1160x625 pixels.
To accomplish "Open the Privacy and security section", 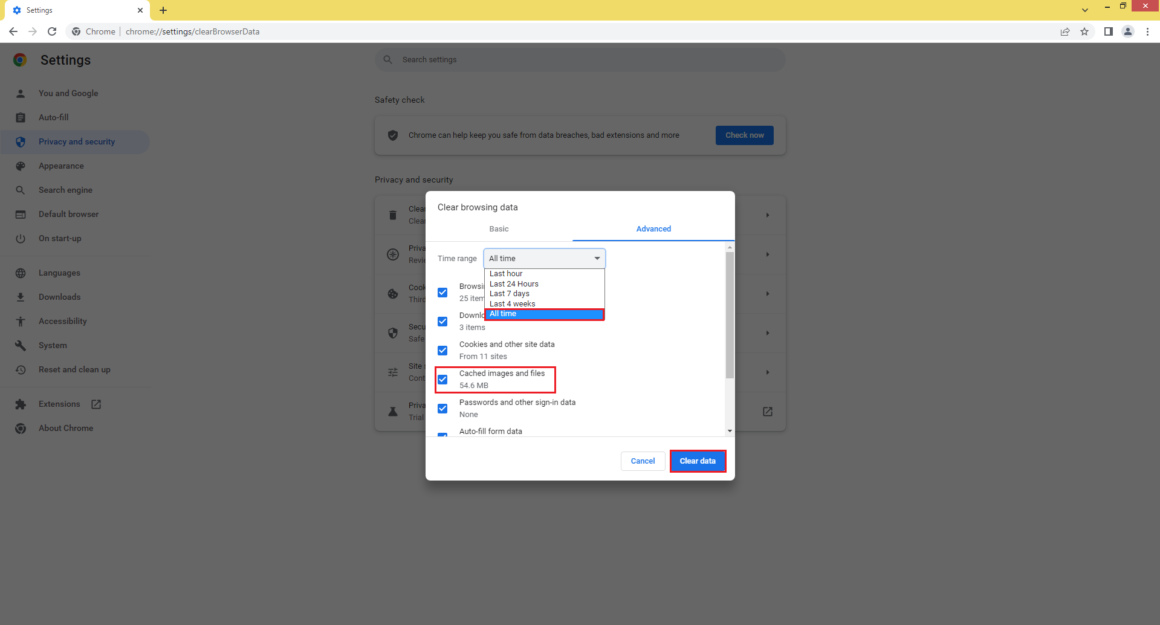I will [75, 141].
